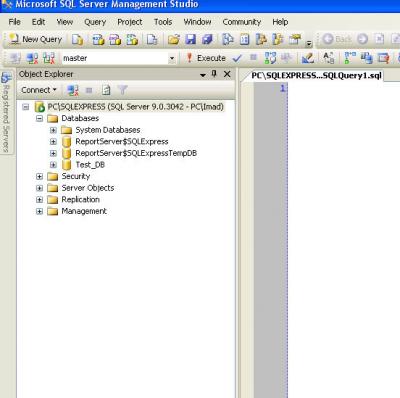Open the master database dropdown
Image resolution: width=400 pixels, height=398 pixels.
point(172,59)
